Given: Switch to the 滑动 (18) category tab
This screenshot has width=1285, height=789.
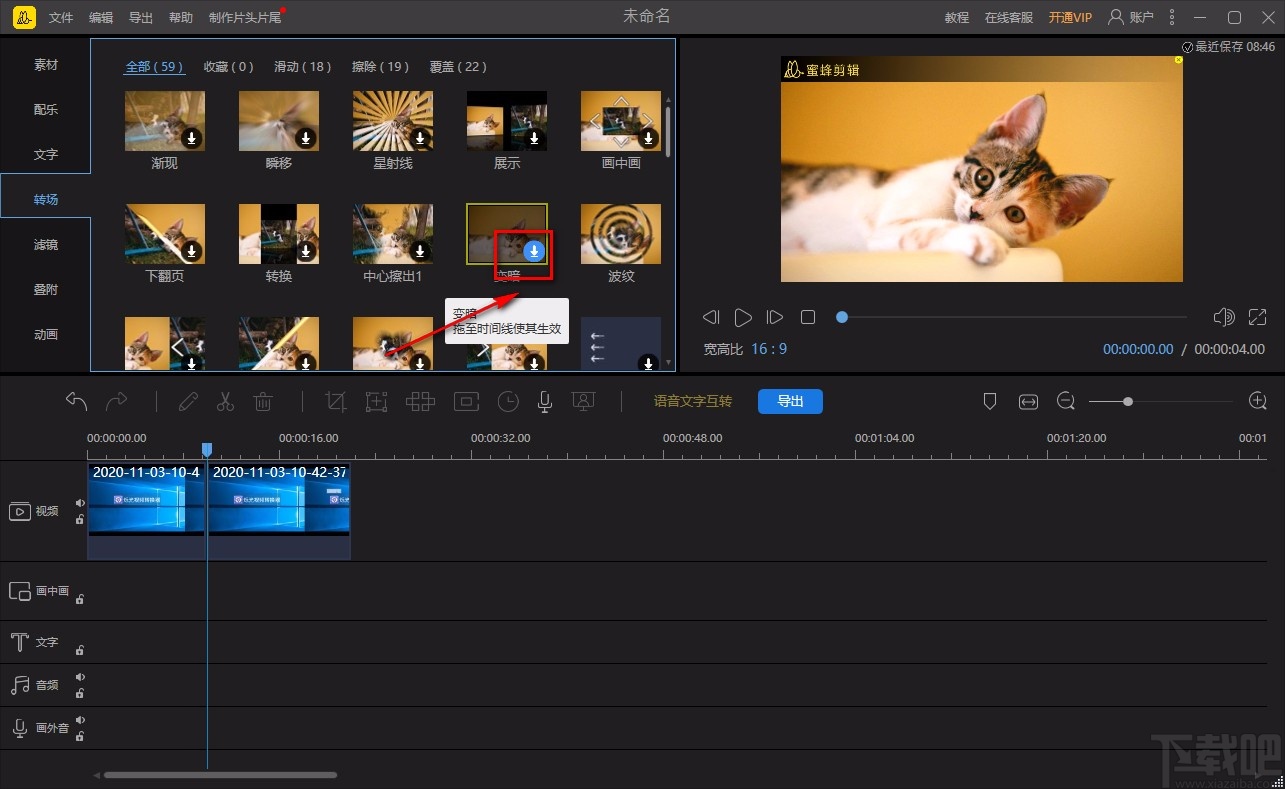Looking at the screenshot, I should (x=302, y=67).
